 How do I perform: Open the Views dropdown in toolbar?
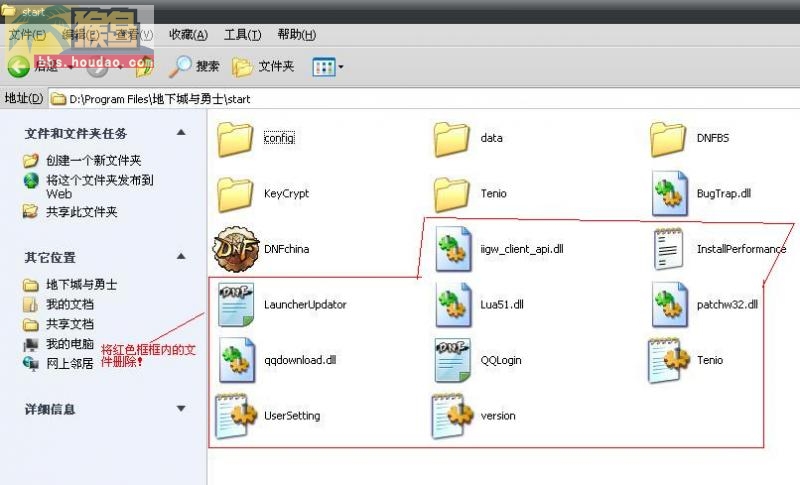click(328, 67)
